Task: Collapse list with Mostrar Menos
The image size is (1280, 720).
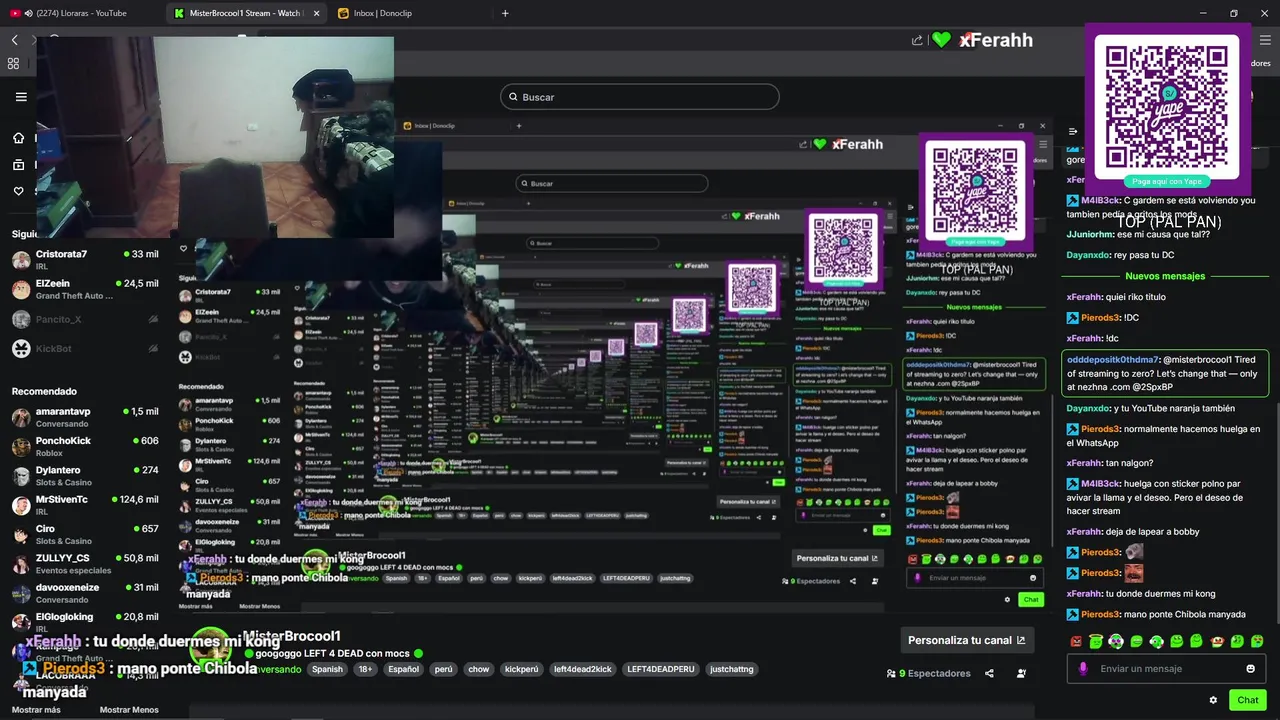Action: point(129,710)
